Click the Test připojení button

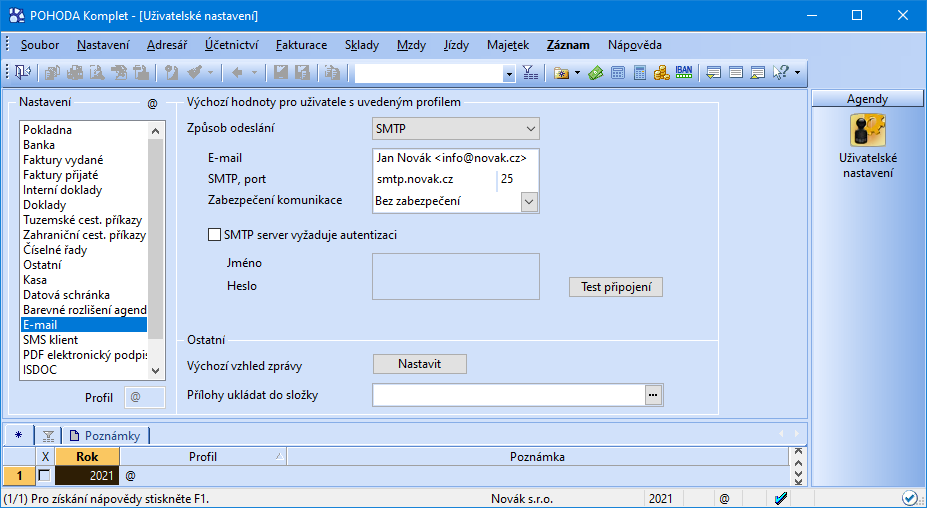[616, 287]
